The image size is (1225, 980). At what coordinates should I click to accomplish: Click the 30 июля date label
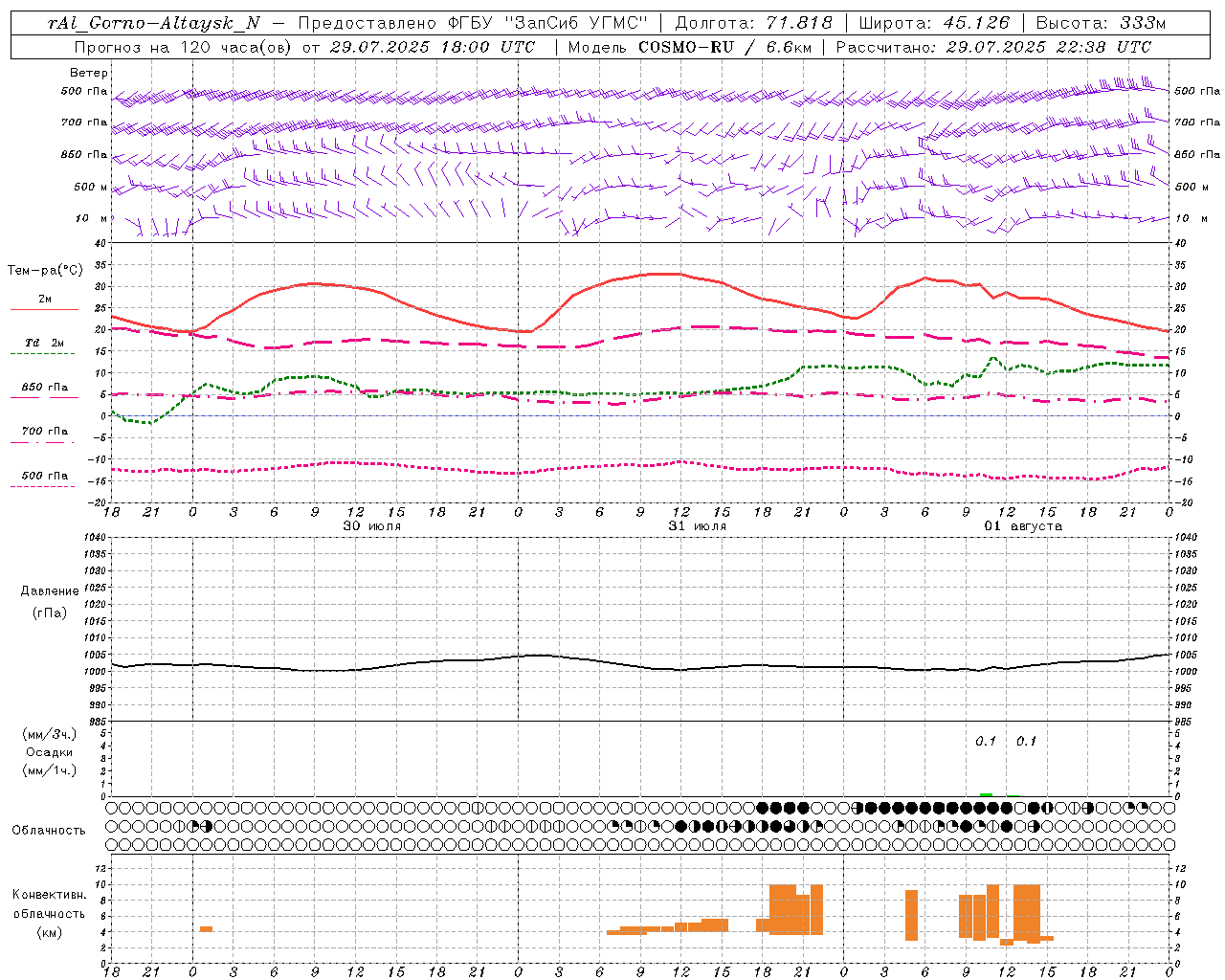(x=372, y=526)
